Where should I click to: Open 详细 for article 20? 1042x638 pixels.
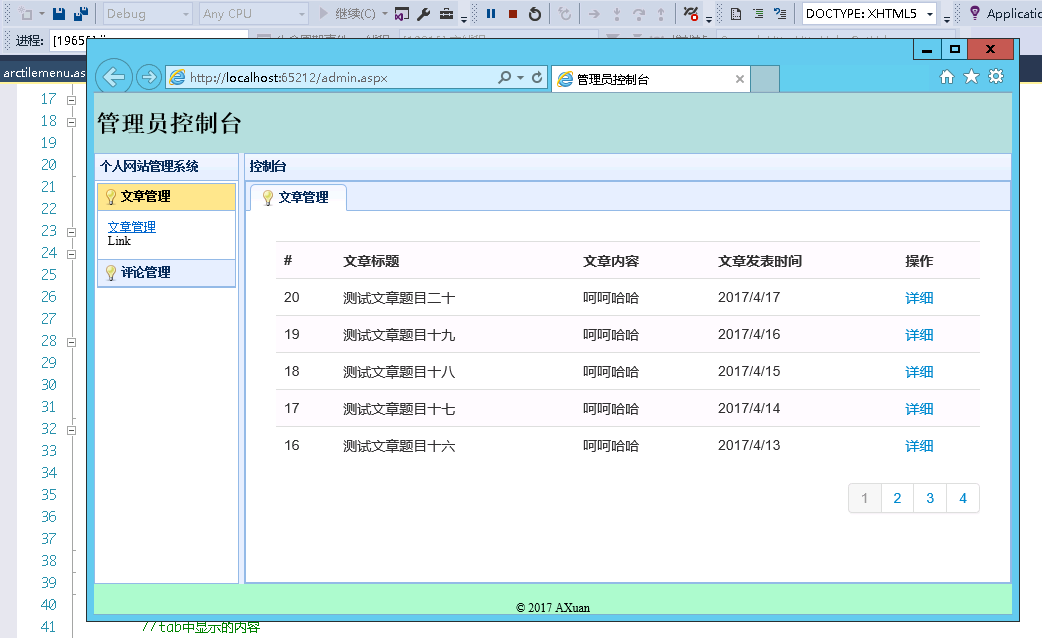919,298
